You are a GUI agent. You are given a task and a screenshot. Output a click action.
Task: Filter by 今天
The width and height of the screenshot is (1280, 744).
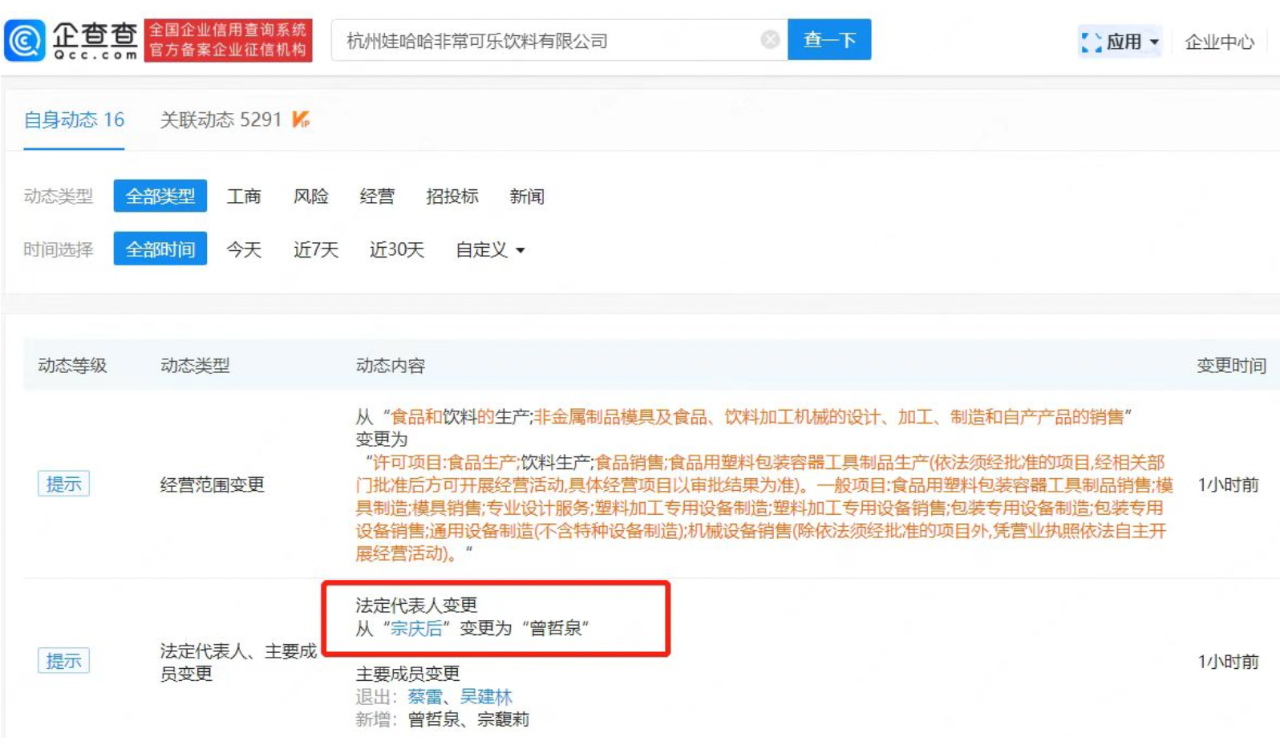coord(244,250)
